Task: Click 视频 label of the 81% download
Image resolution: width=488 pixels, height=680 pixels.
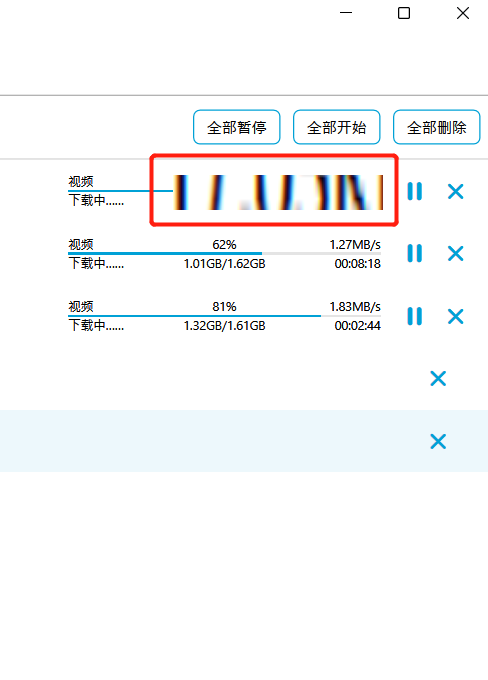Action: click(81, 307)
